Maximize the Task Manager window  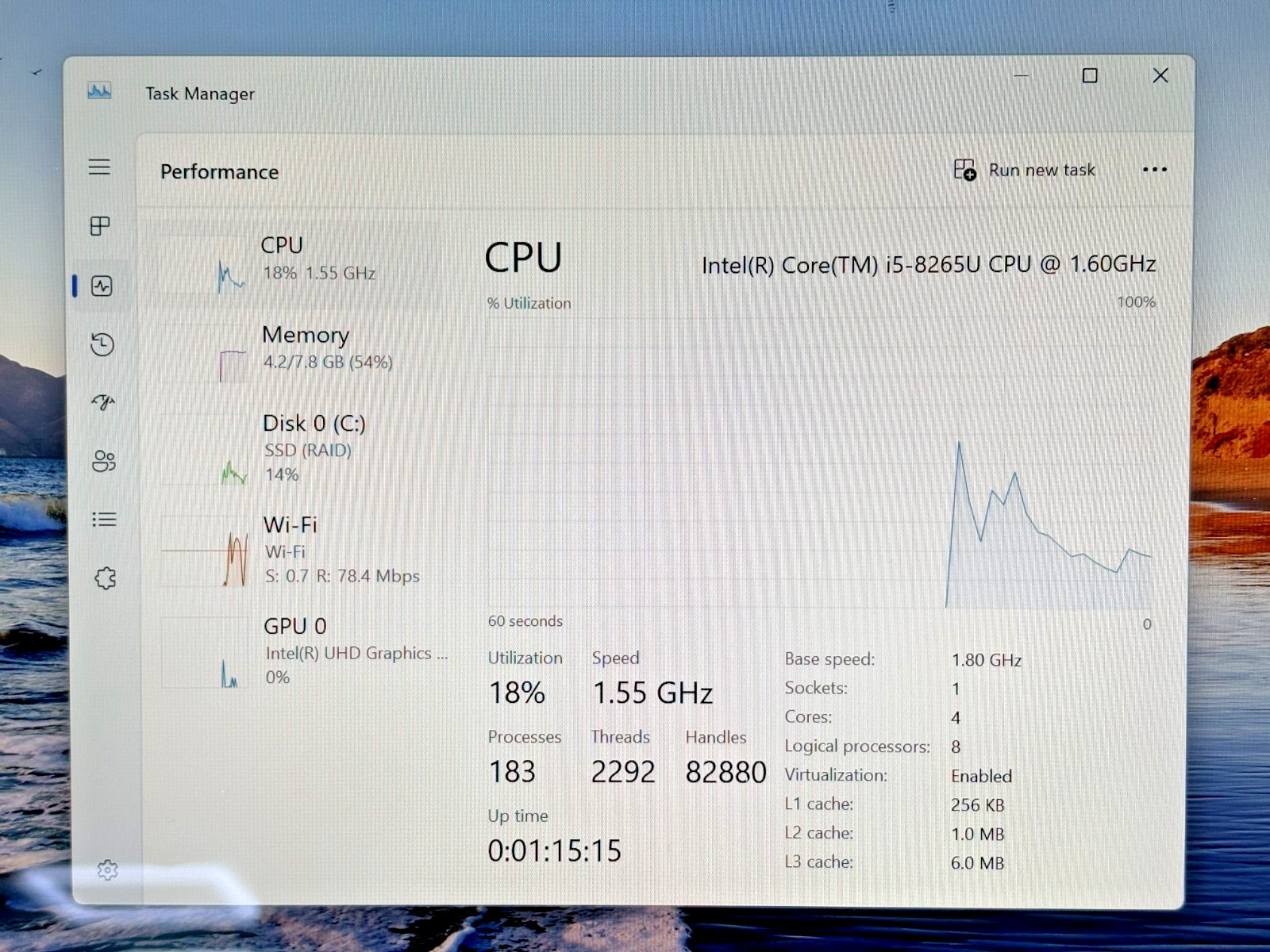click(x=1090, y=75)
